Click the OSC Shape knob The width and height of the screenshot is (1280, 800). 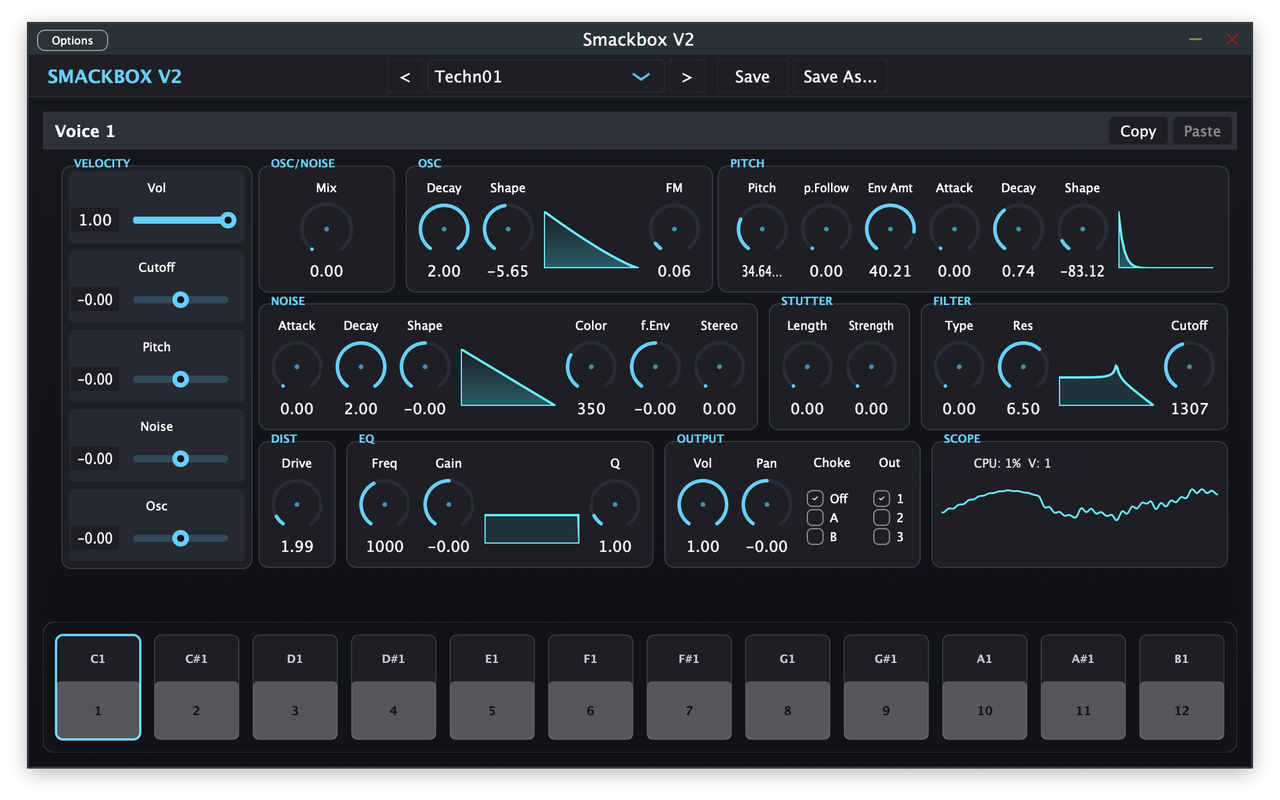pyautogui.click(x=508, y=229)
